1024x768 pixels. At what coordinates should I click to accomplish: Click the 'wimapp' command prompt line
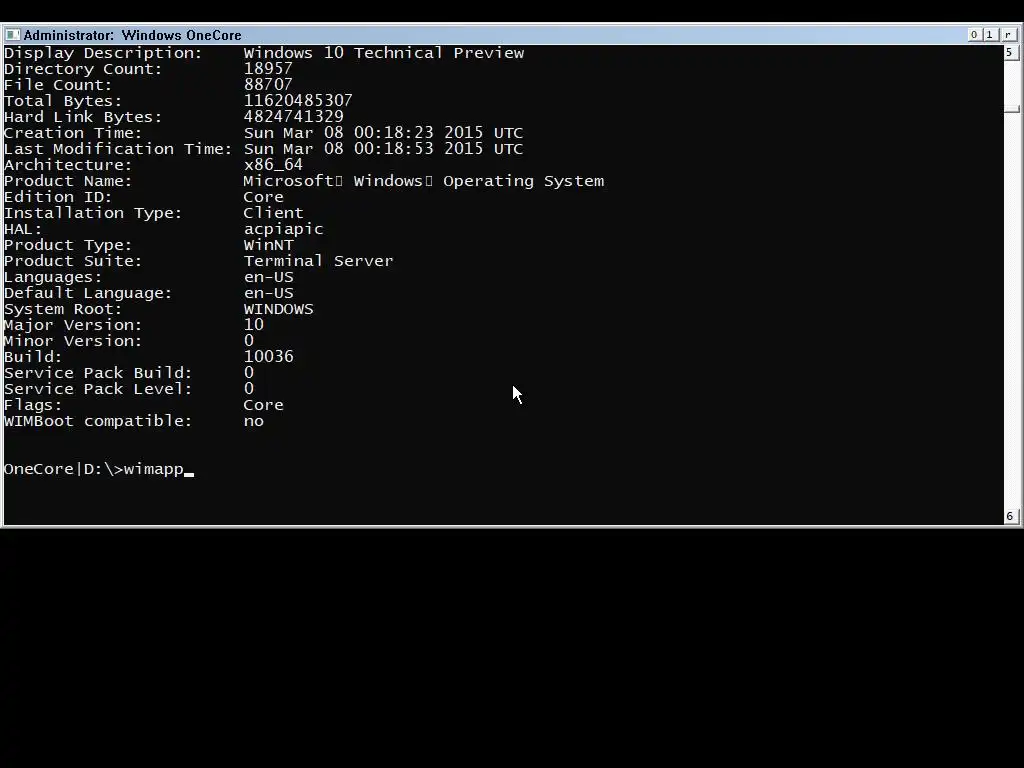(x=99, y=469)
